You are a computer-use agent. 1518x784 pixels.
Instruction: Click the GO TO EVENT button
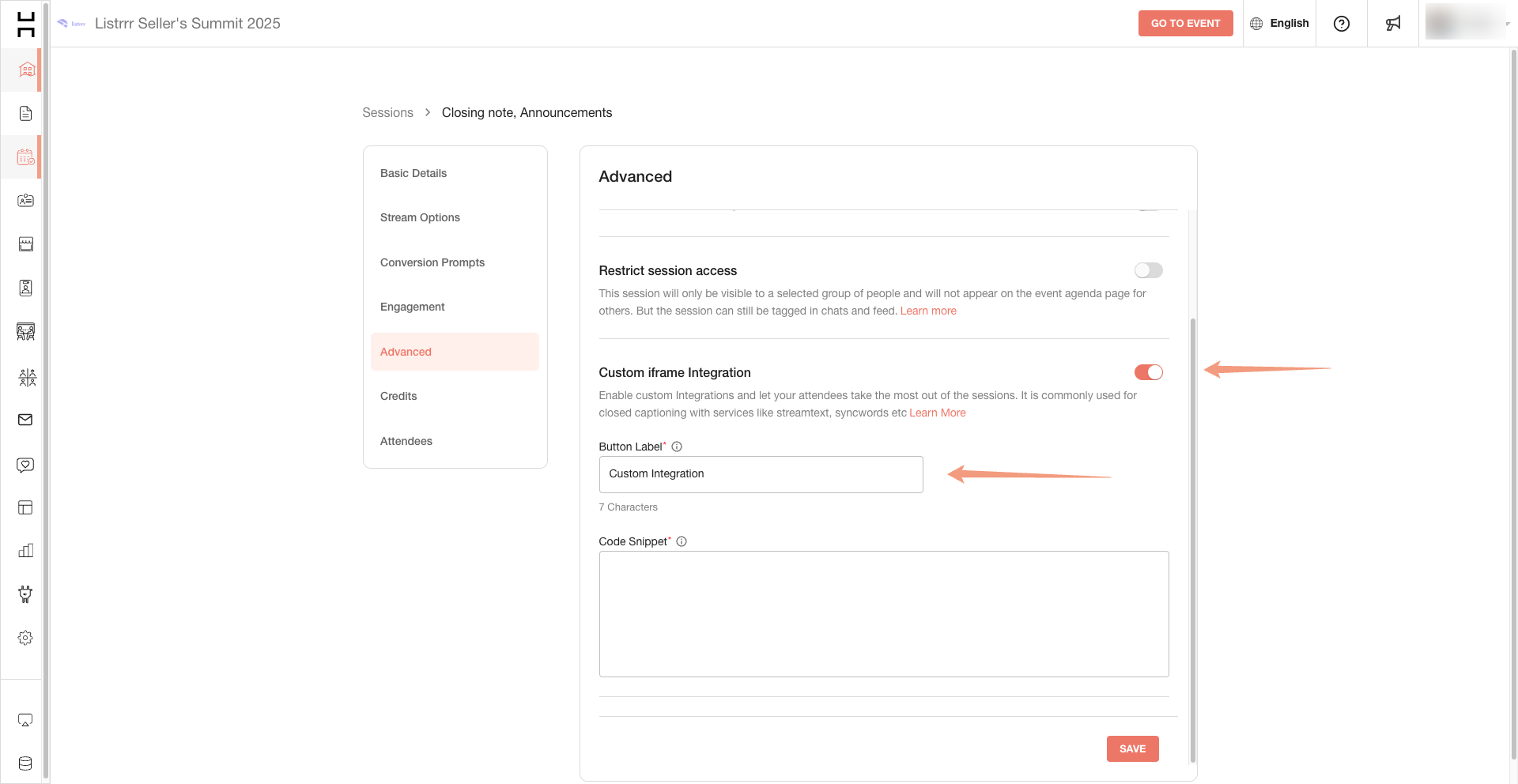click(1185, 23)
